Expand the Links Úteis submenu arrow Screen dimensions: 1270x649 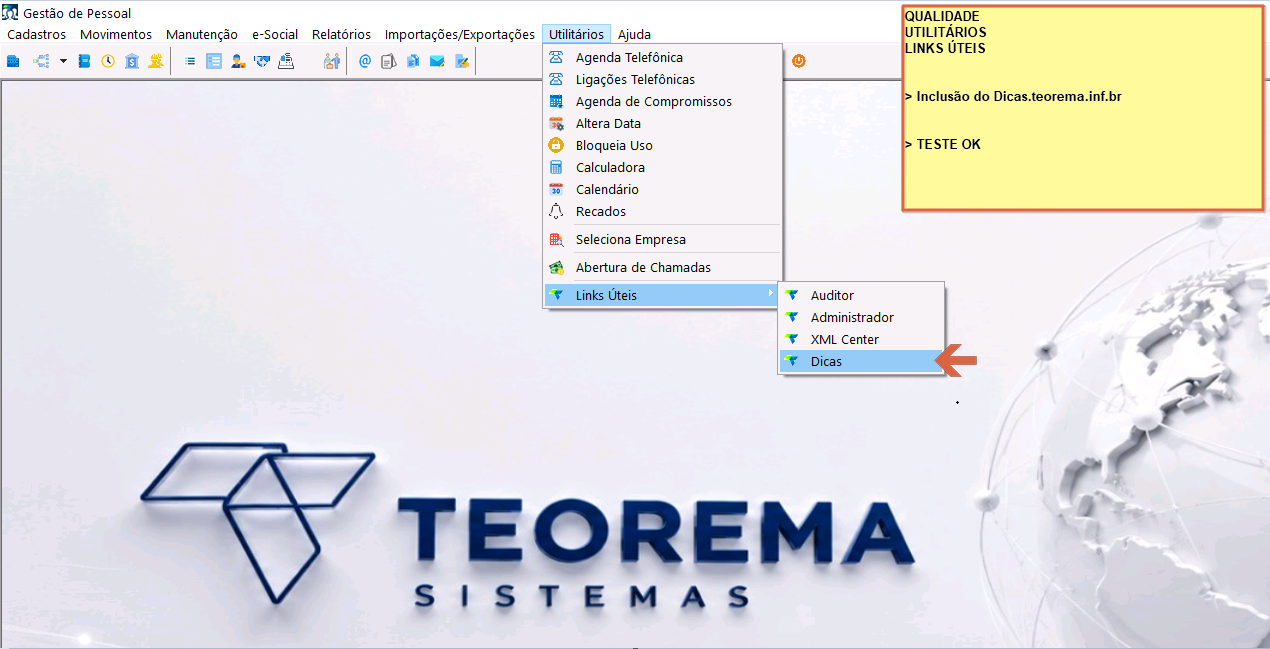click(770, 293)
